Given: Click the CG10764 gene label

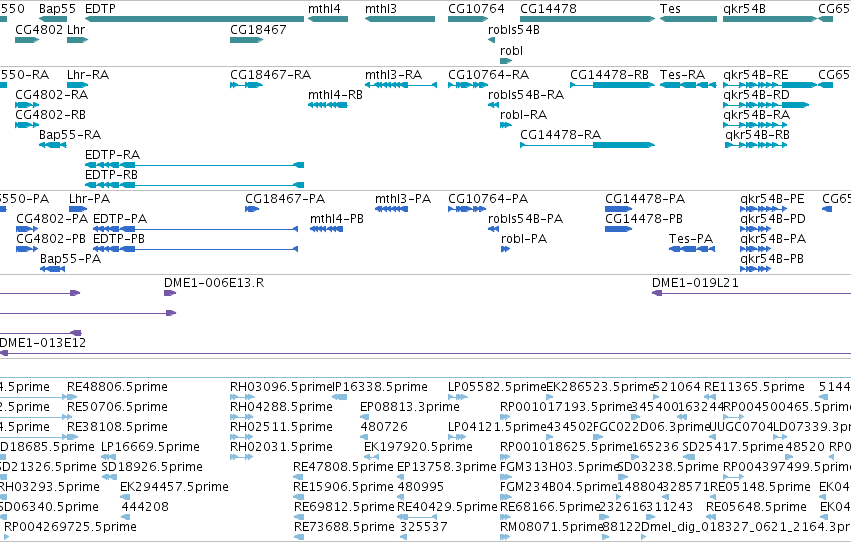Looking at the screenshot, I should coord(476,9).
